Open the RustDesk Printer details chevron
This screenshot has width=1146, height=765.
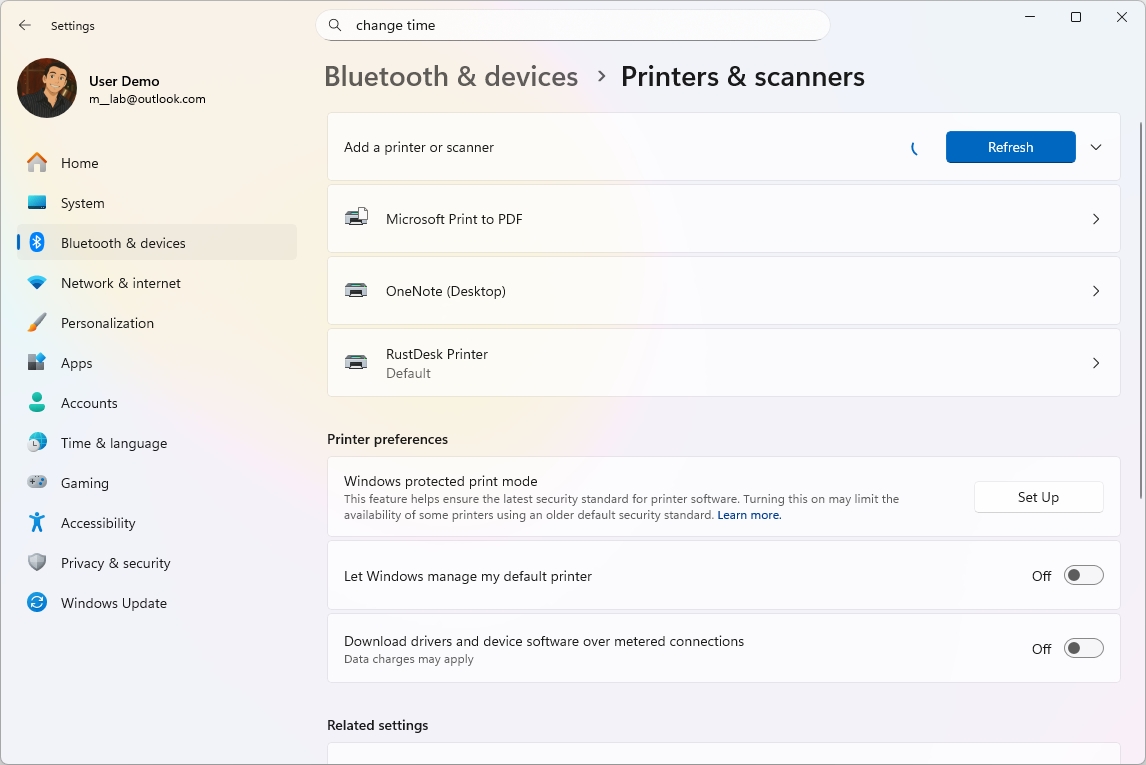(1096, 362)
